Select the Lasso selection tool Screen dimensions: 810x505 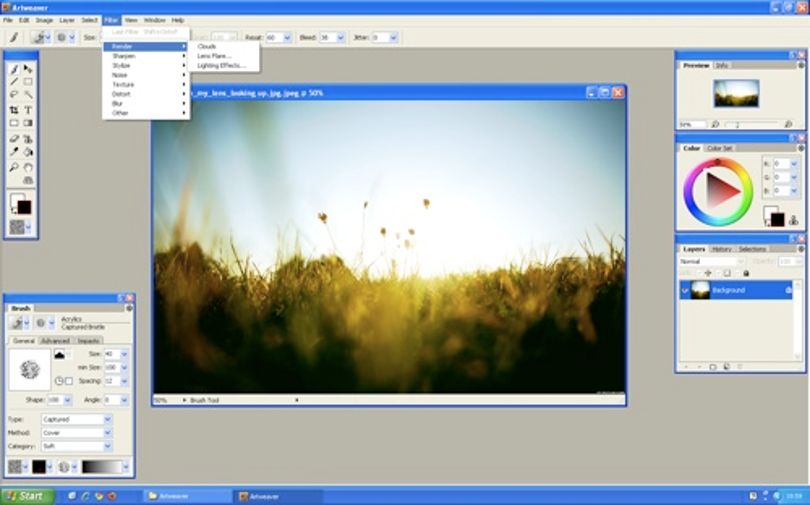(14, 95)
